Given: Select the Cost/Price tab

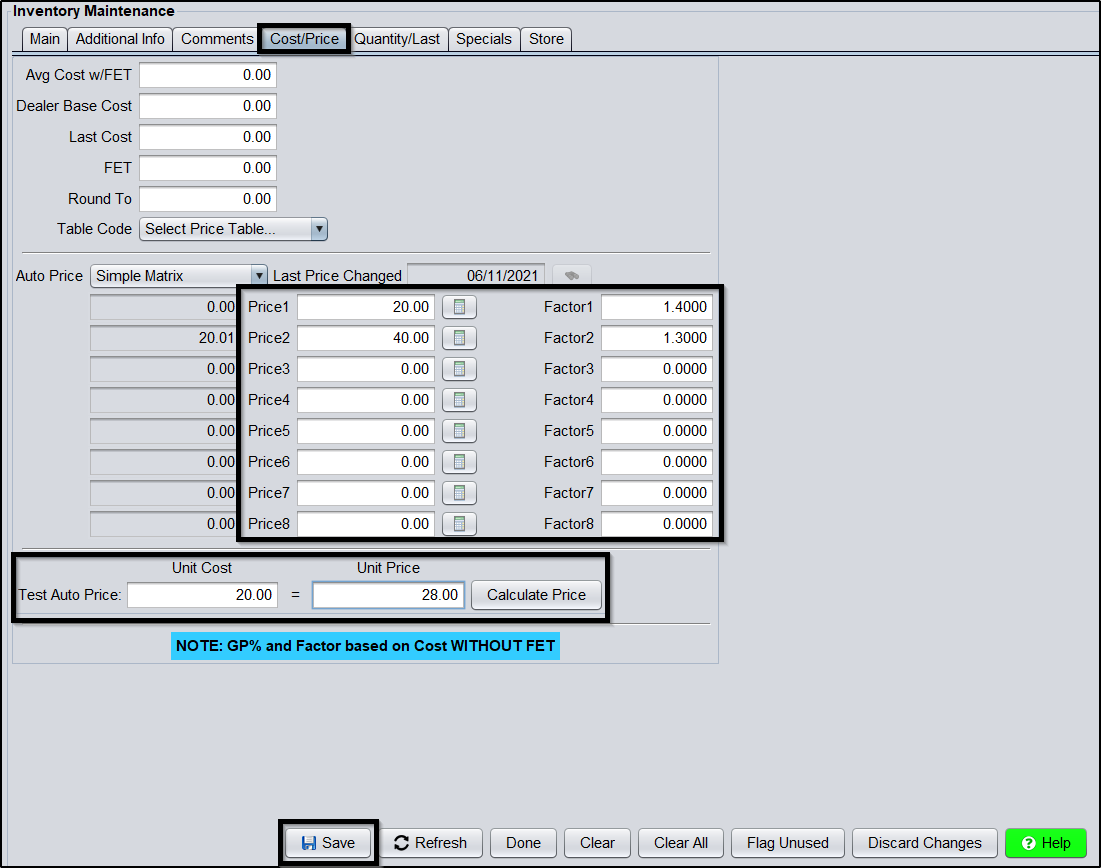Looking at the screenshot, I should (x=304, y=39).
